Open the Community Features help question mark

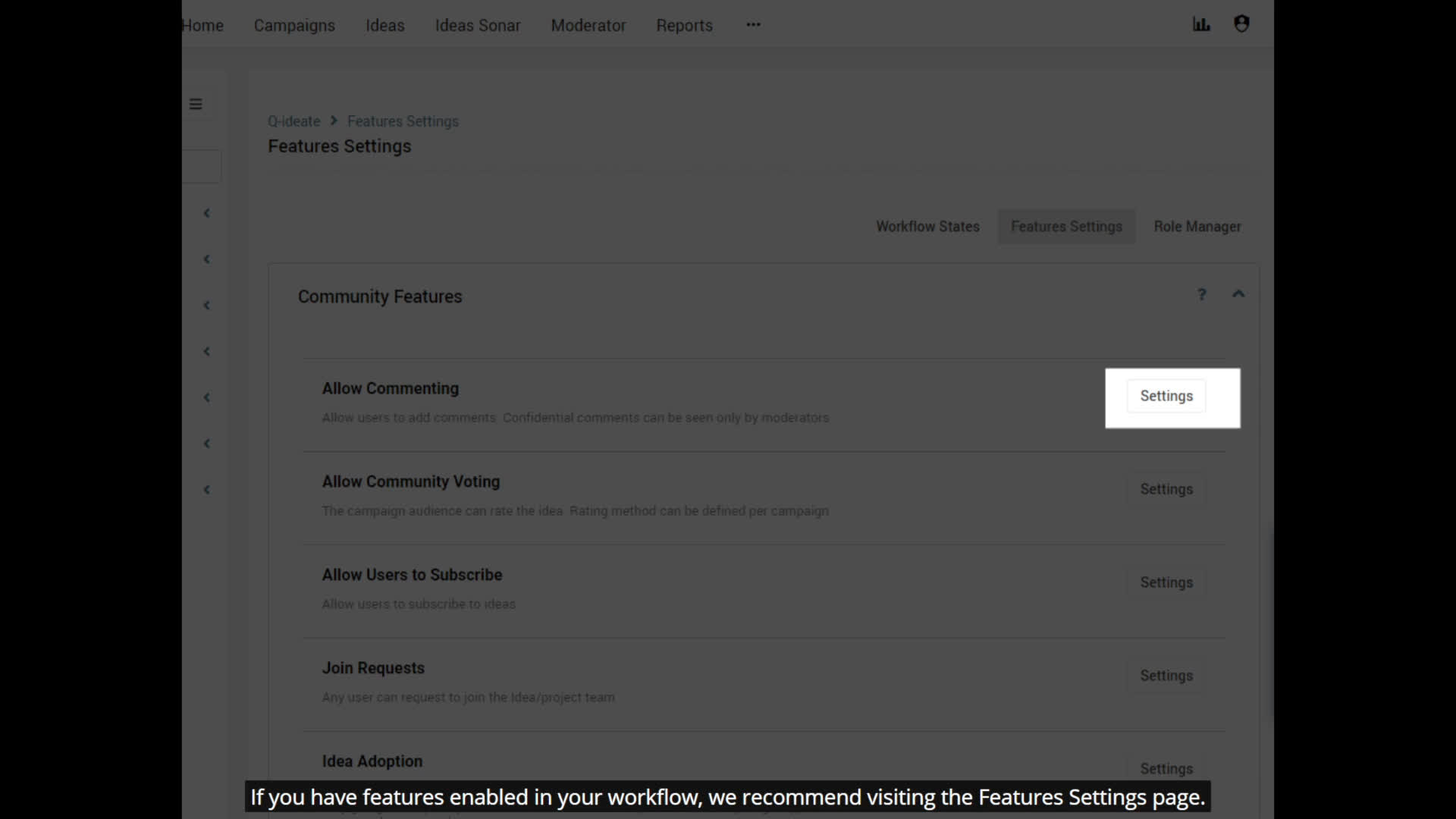click(1201, 294)
